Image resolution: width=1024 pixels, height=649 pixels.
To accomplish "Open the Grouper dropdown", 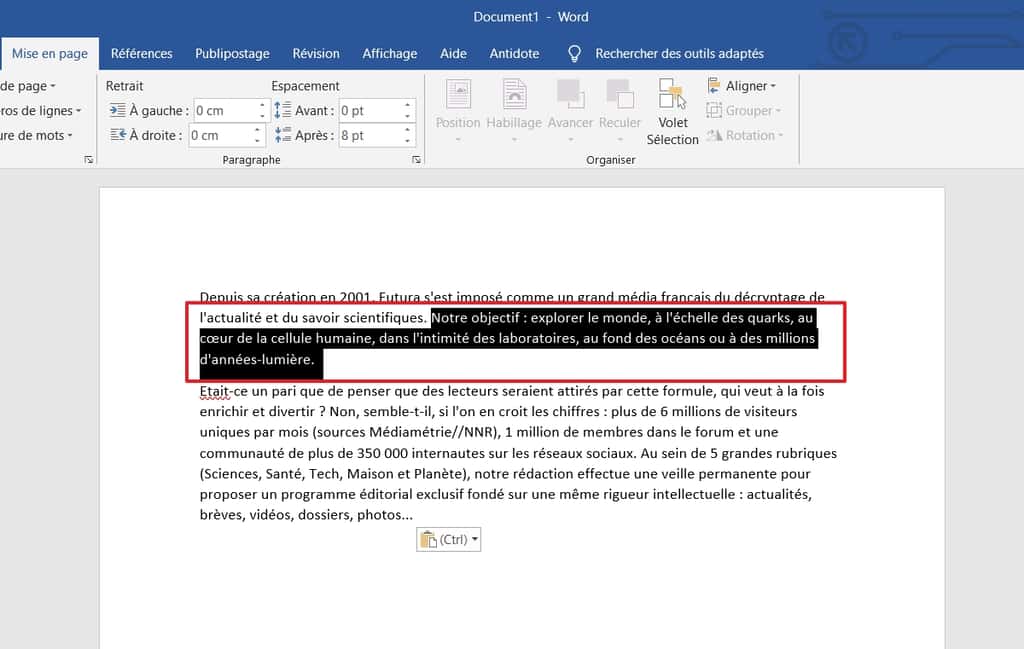I will click(x=744, y=110).
